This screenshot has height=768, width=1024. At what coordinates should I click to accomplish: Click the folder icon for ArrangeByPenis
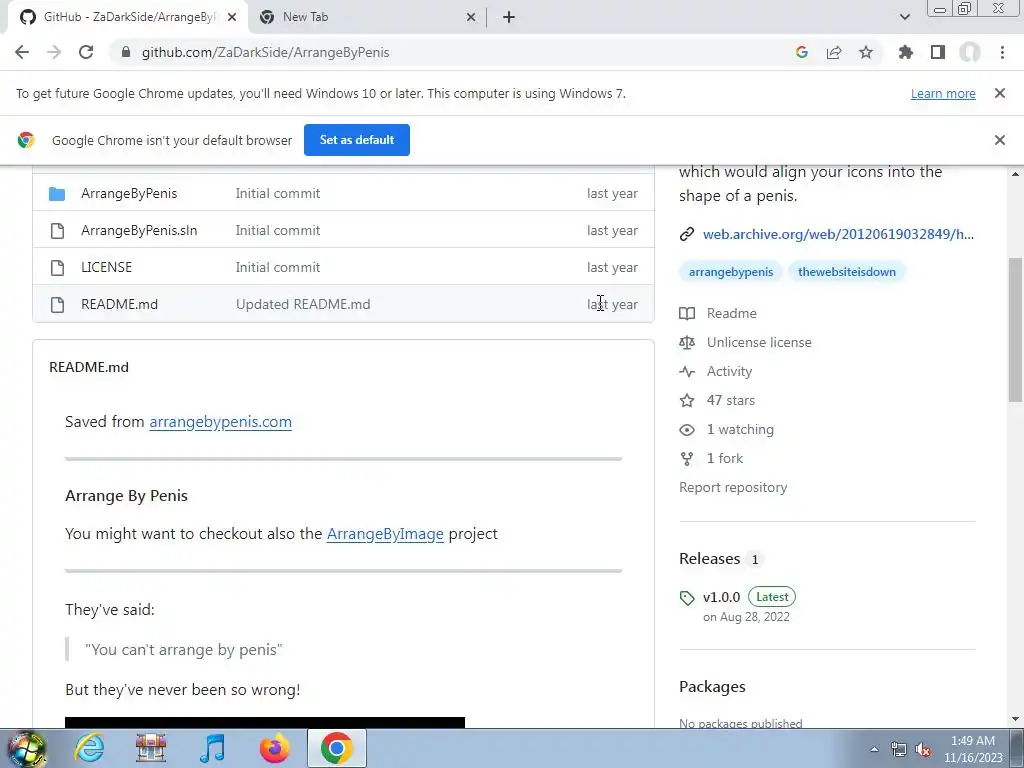tap(57, 193)
